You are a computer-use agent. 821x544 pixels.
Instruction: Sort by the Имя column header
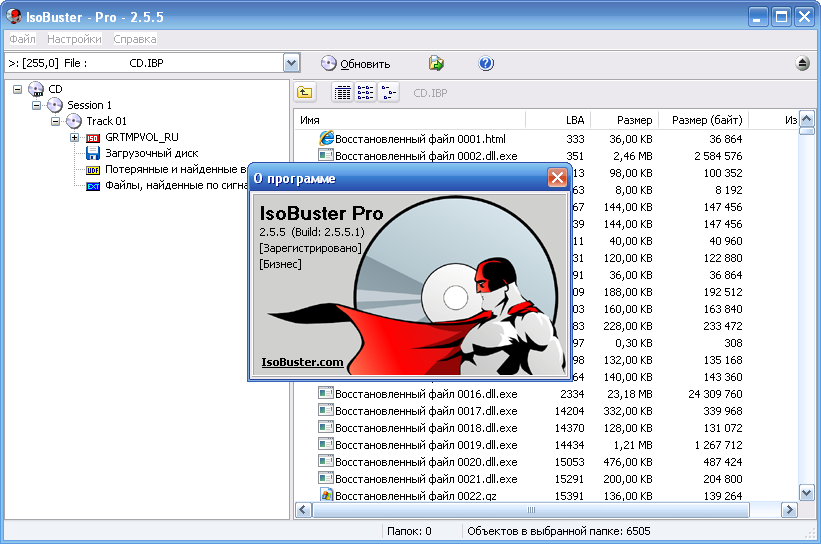tap(410, 120)
